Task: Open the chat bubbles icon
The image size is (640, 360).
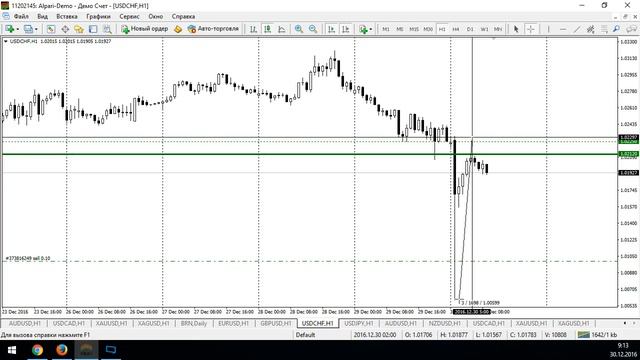Action: click(x=632, y=29)
